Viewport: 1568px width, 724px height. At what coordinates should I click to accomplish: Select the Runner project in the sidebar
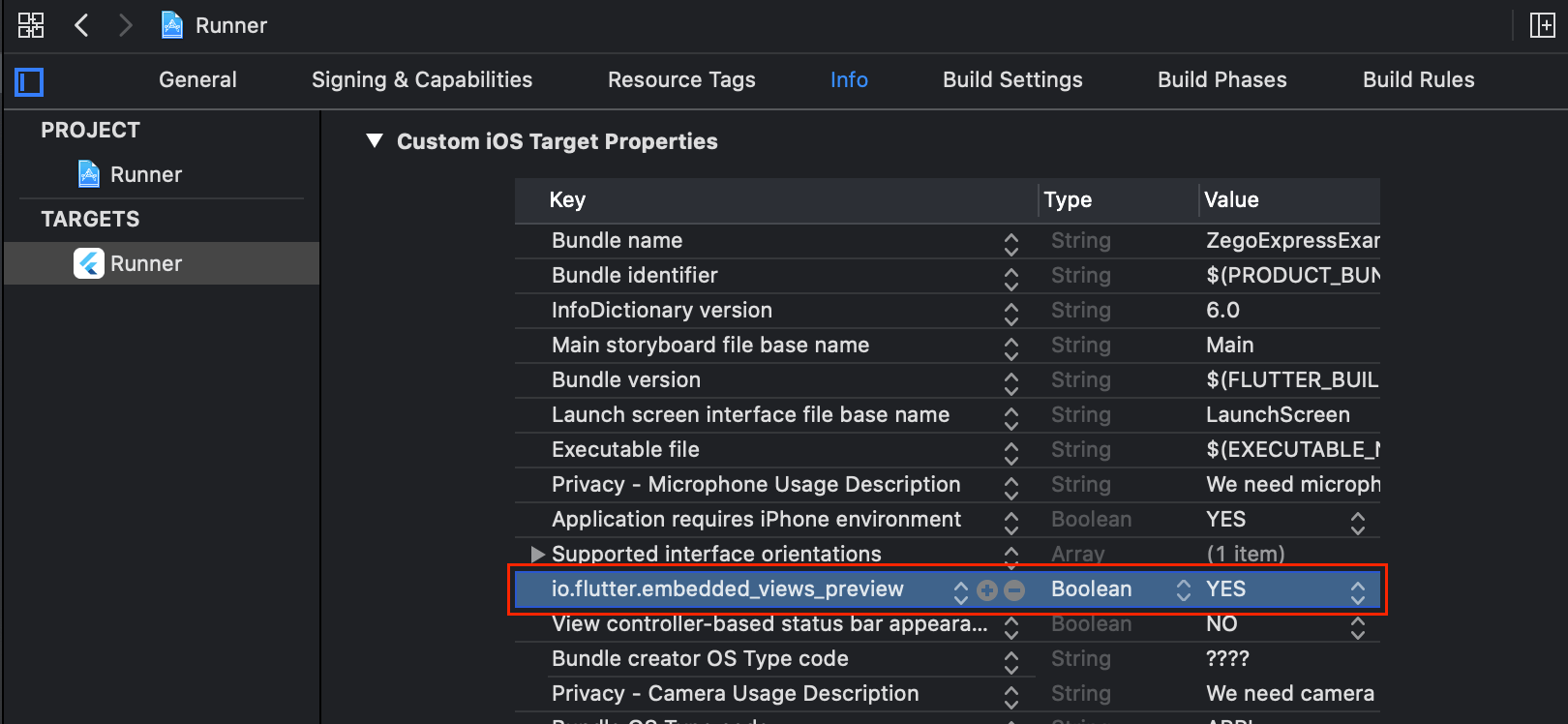coord(145,174)
